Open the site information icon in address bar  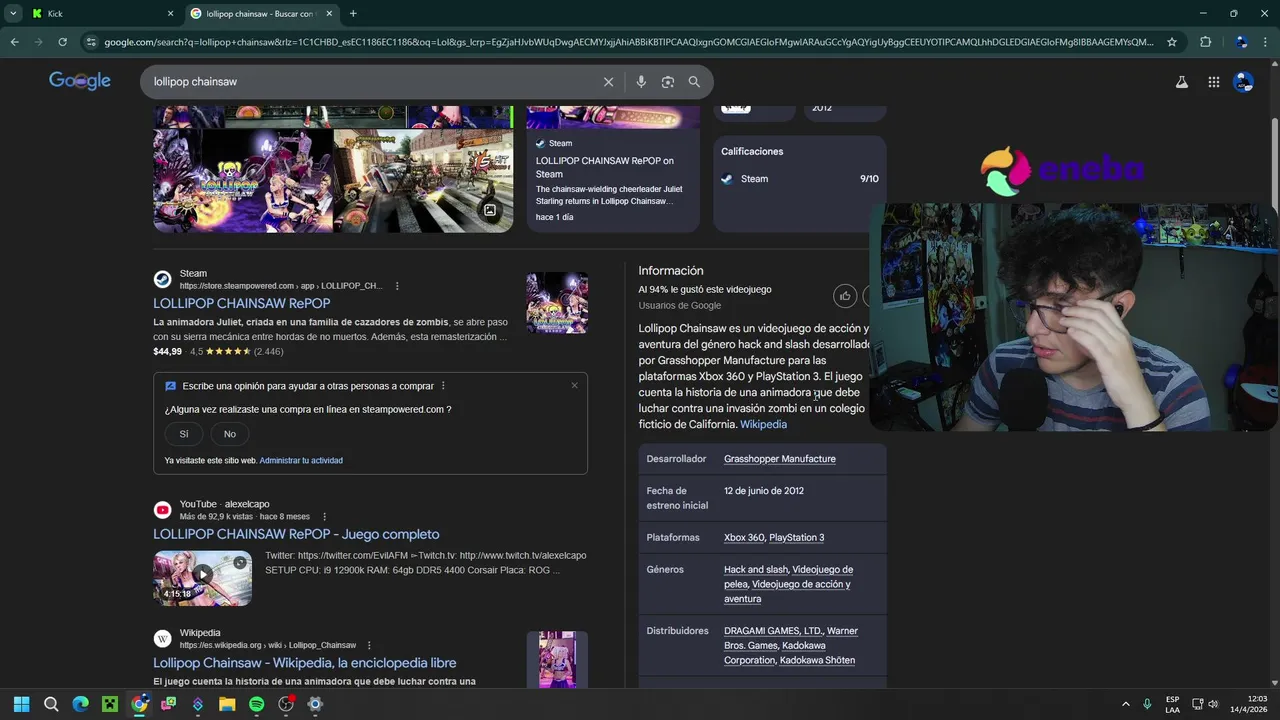91,42
